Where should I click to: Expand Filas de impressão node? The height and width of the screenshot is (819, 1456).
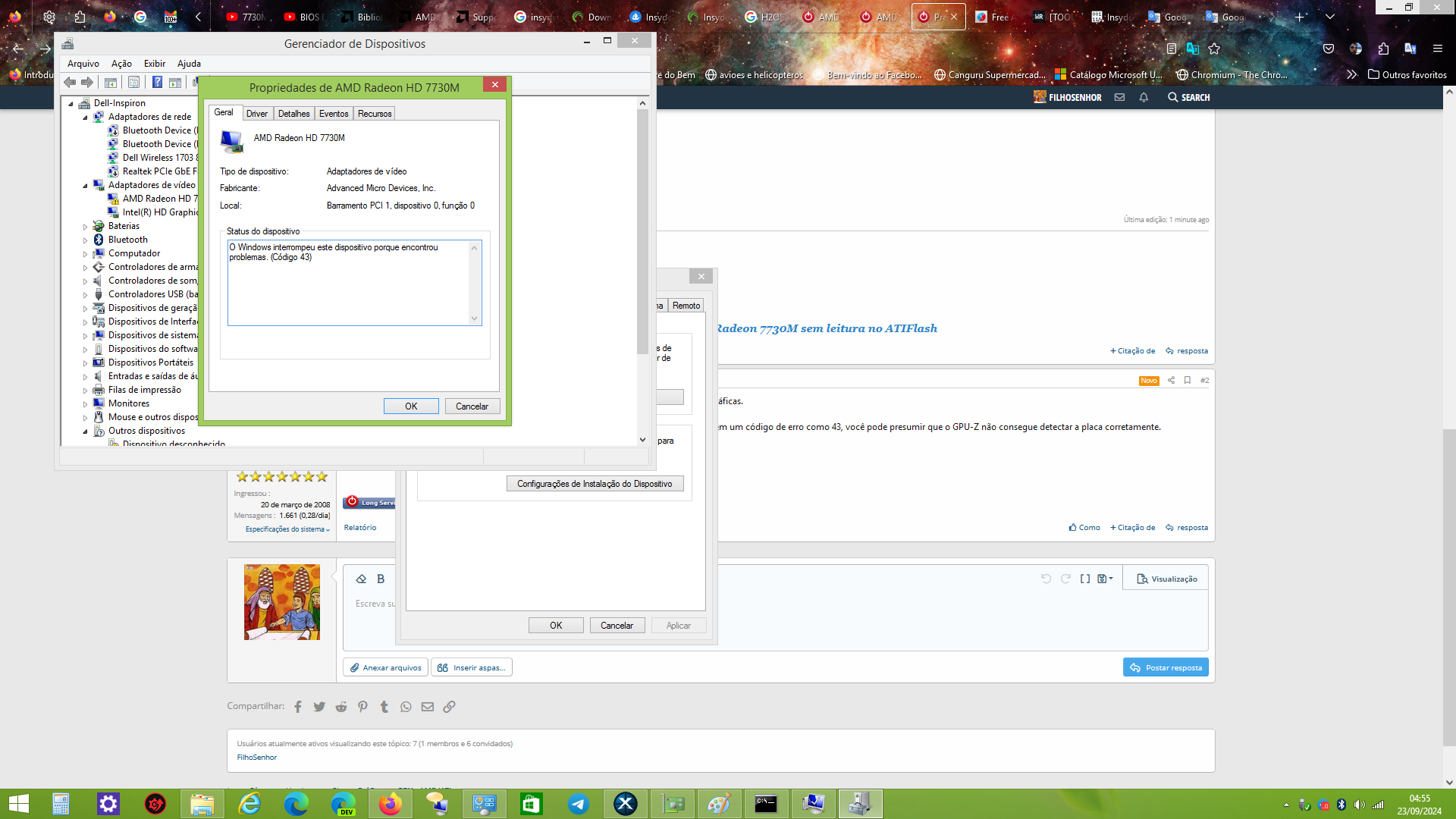click(x=85, y=391)
